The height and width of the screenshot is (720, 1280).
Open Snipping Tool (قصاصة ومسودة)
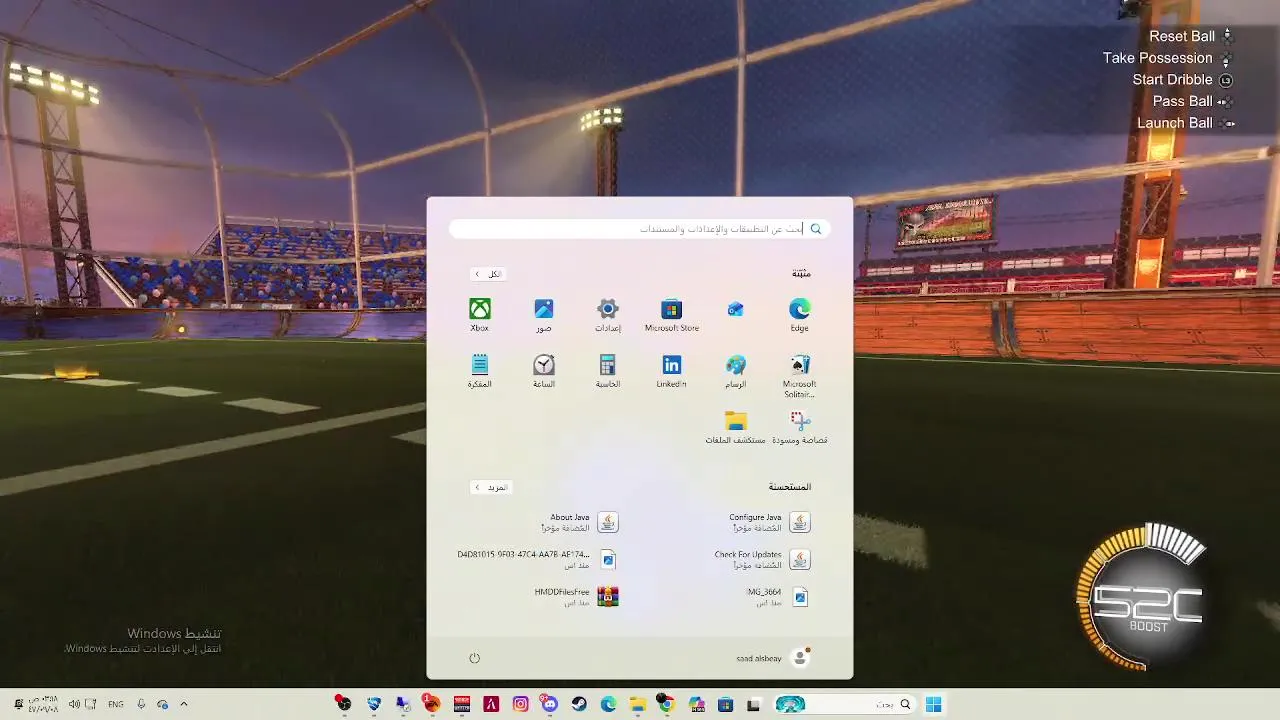click(x=799, y=427)
